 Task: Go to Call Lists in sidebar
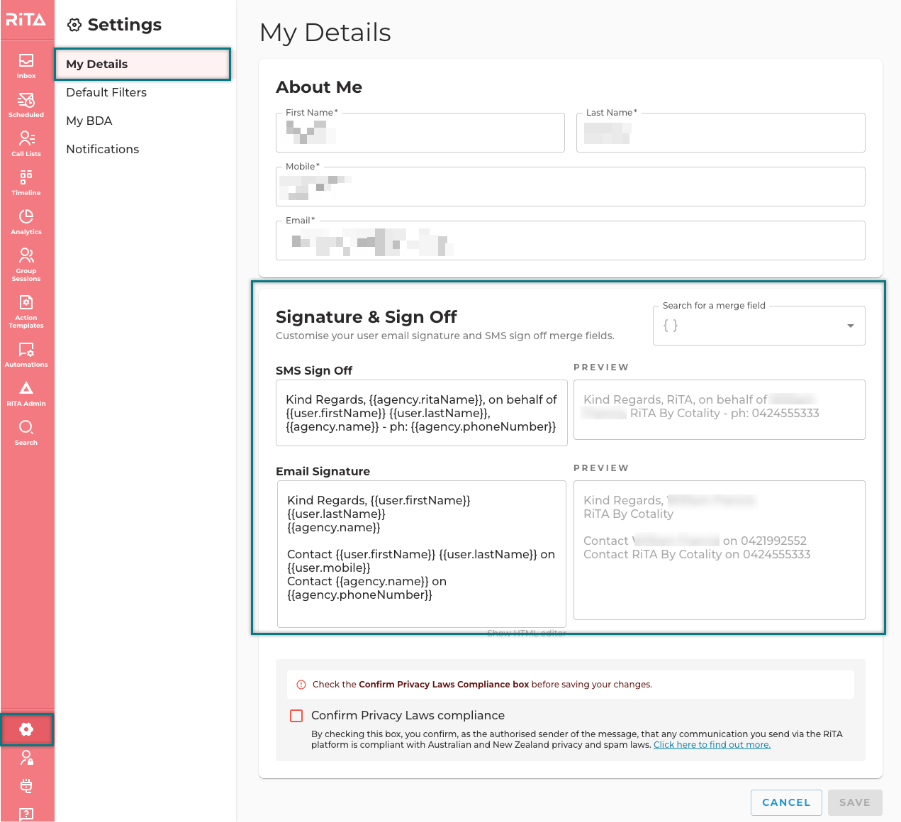tap(26, 144)
